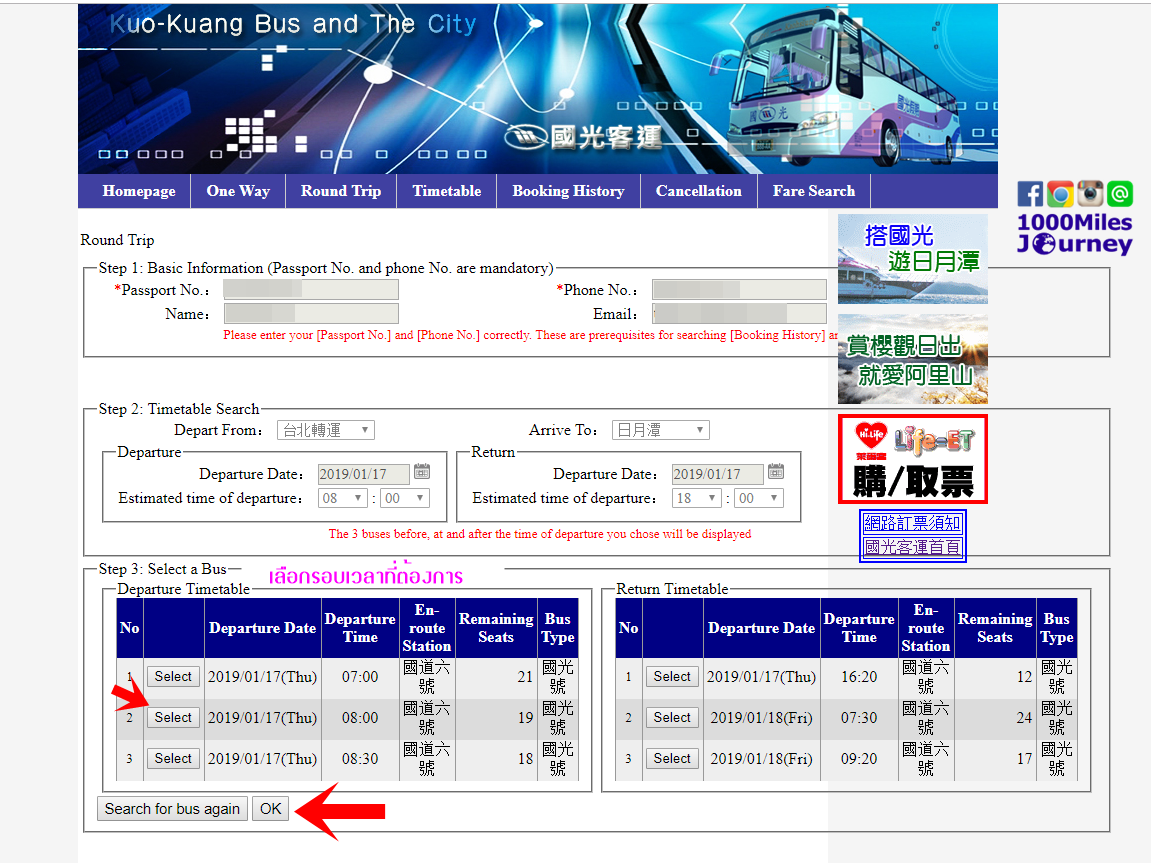
Task: Open the Fare Search menu item
Action: (x=813, y=191)
